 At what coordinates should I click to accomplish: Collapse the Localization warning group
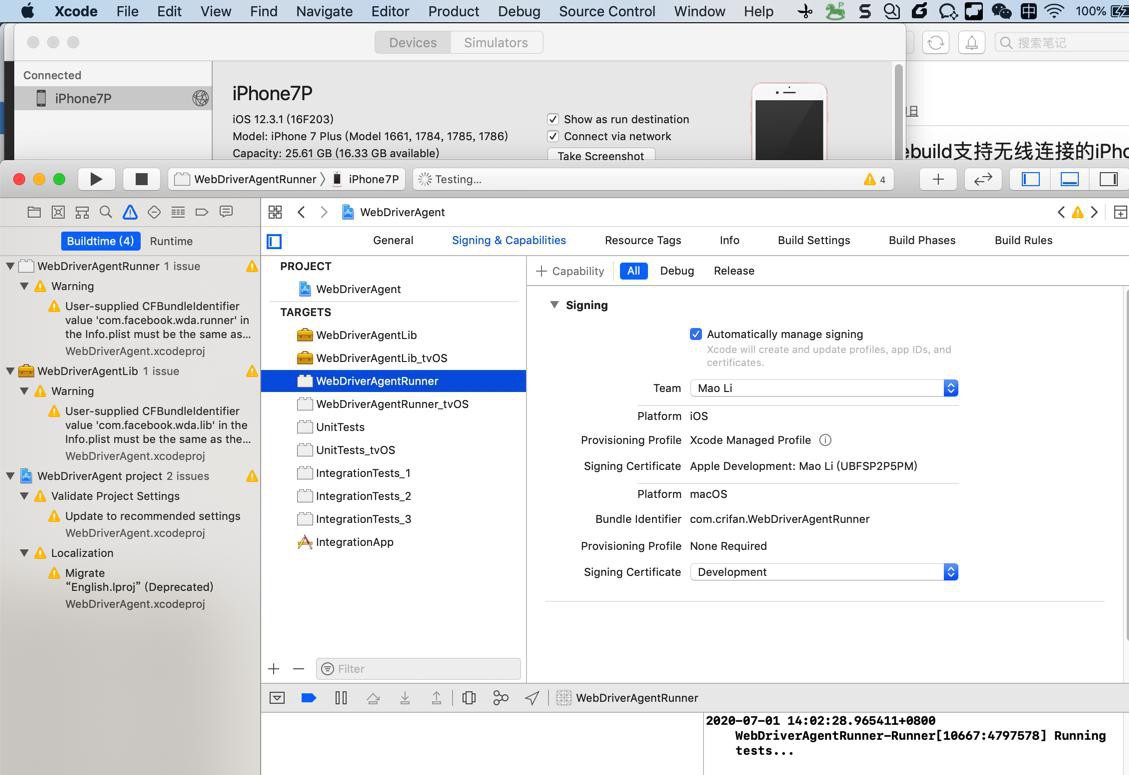pos(24,553)
